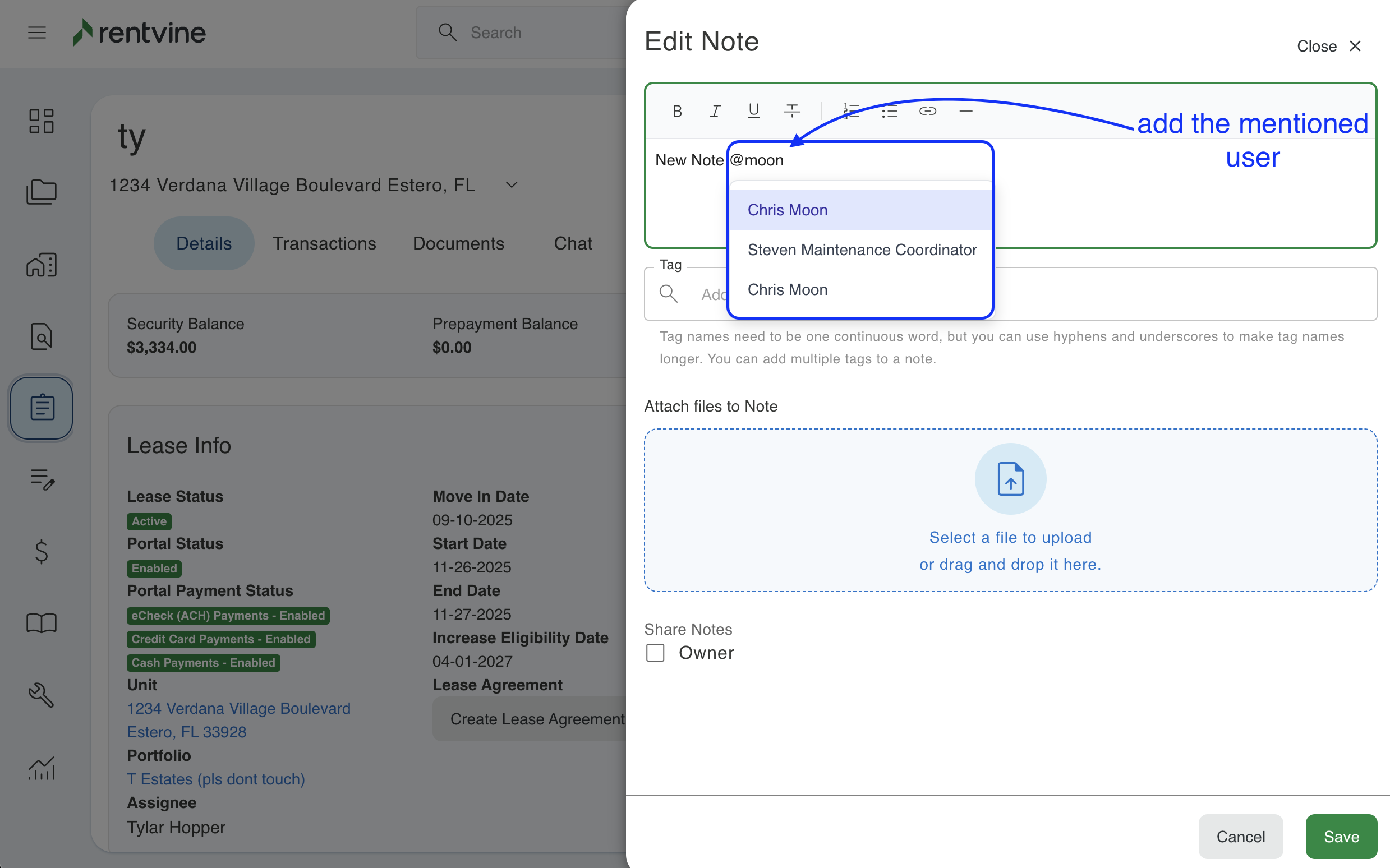1390x868 pixels.
Task: Select highlighted Chris Moon mention suggestion
Action: click(x=787, y=210)
